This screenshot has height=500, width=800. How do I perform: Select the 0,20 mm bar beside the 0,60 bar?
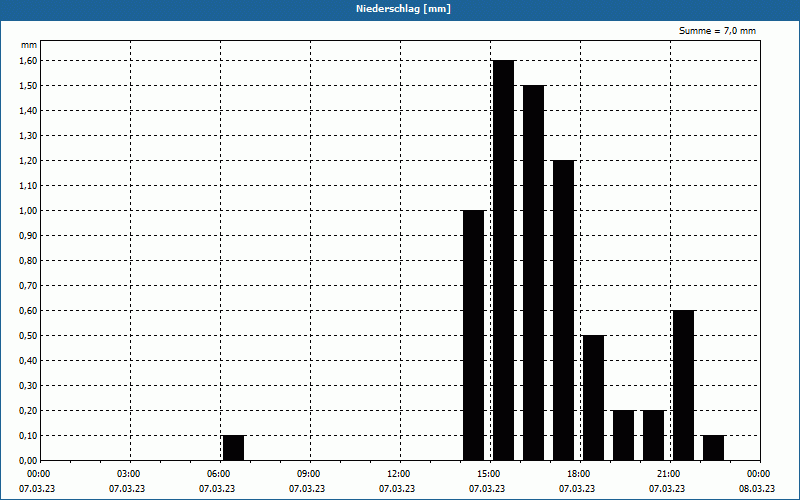(x=654, y=435)
